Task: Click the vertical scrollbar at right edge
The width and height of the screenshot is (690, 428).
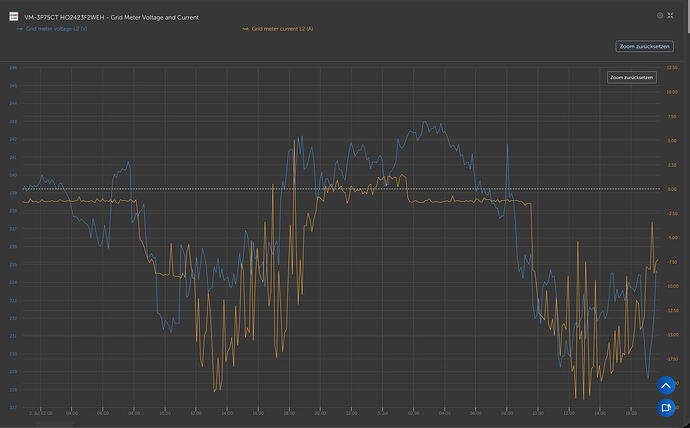Action: point(688,16)
